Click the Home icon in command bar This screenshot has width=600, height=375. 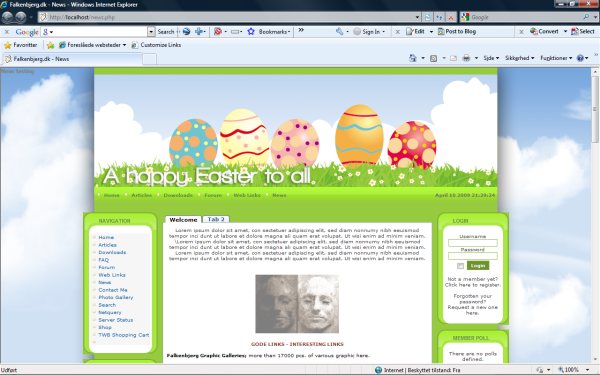point(412,58)
